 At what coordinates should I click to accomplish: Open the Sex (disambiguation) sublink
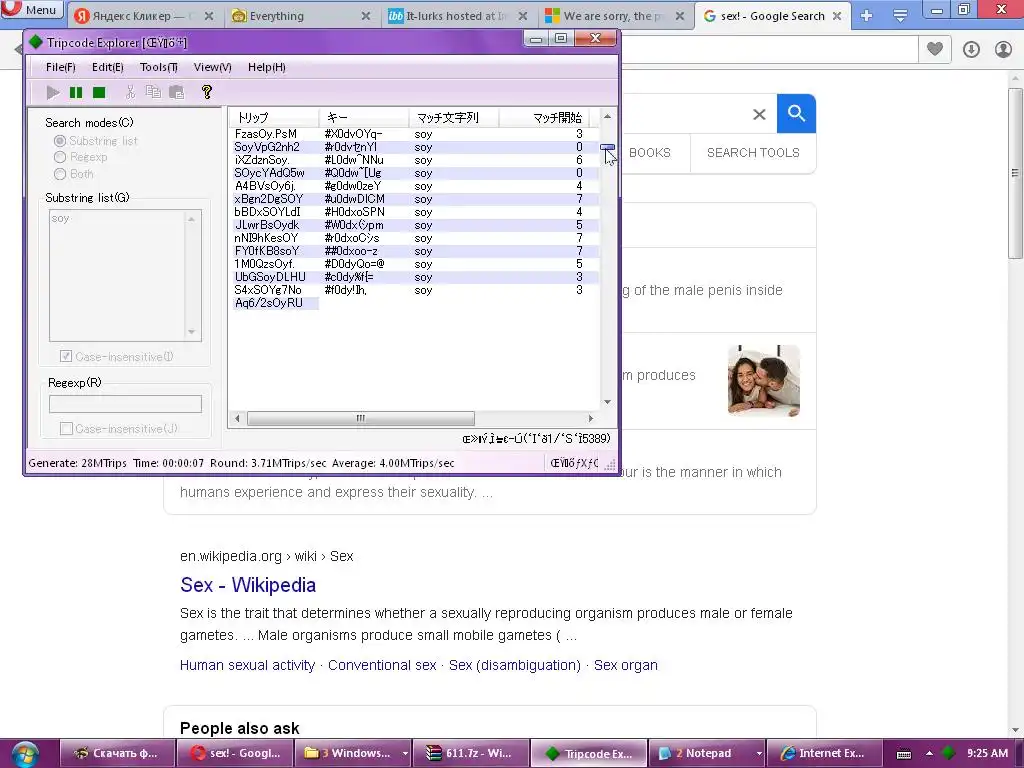[x=515, y=665]
